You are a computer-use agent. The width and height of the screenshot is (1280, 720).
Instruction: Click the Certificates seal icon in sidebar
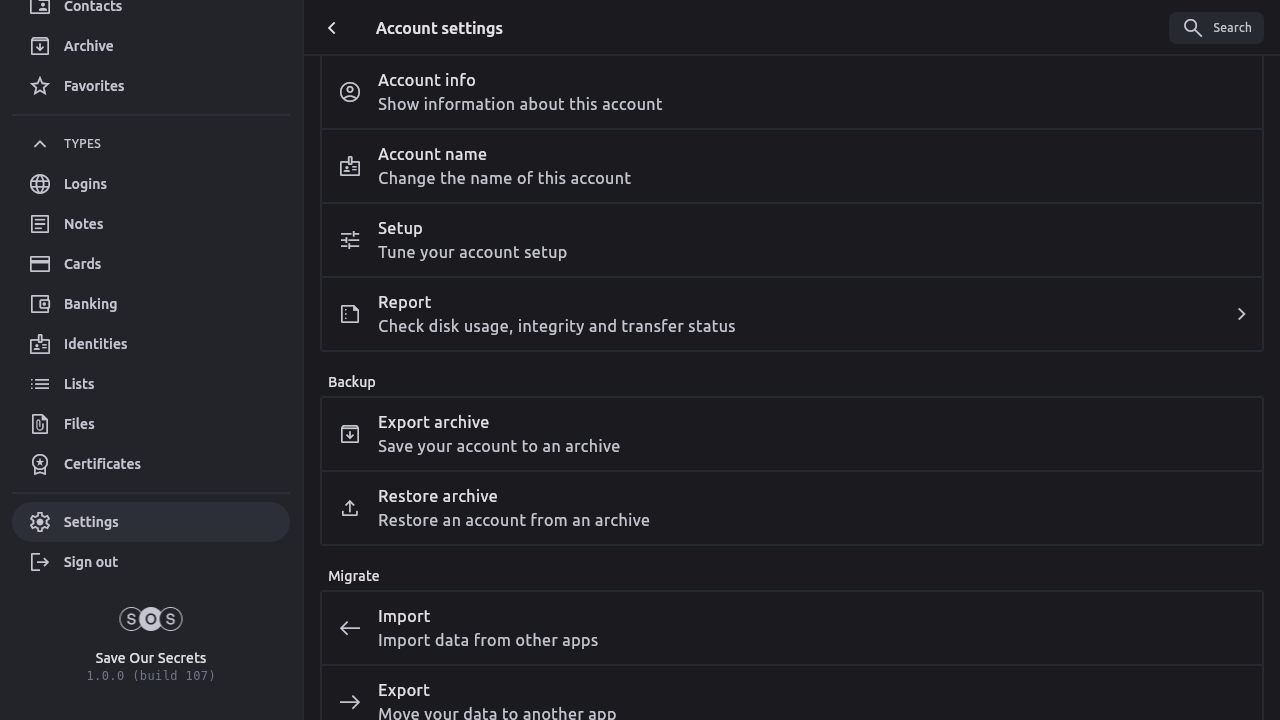point(40,464)
